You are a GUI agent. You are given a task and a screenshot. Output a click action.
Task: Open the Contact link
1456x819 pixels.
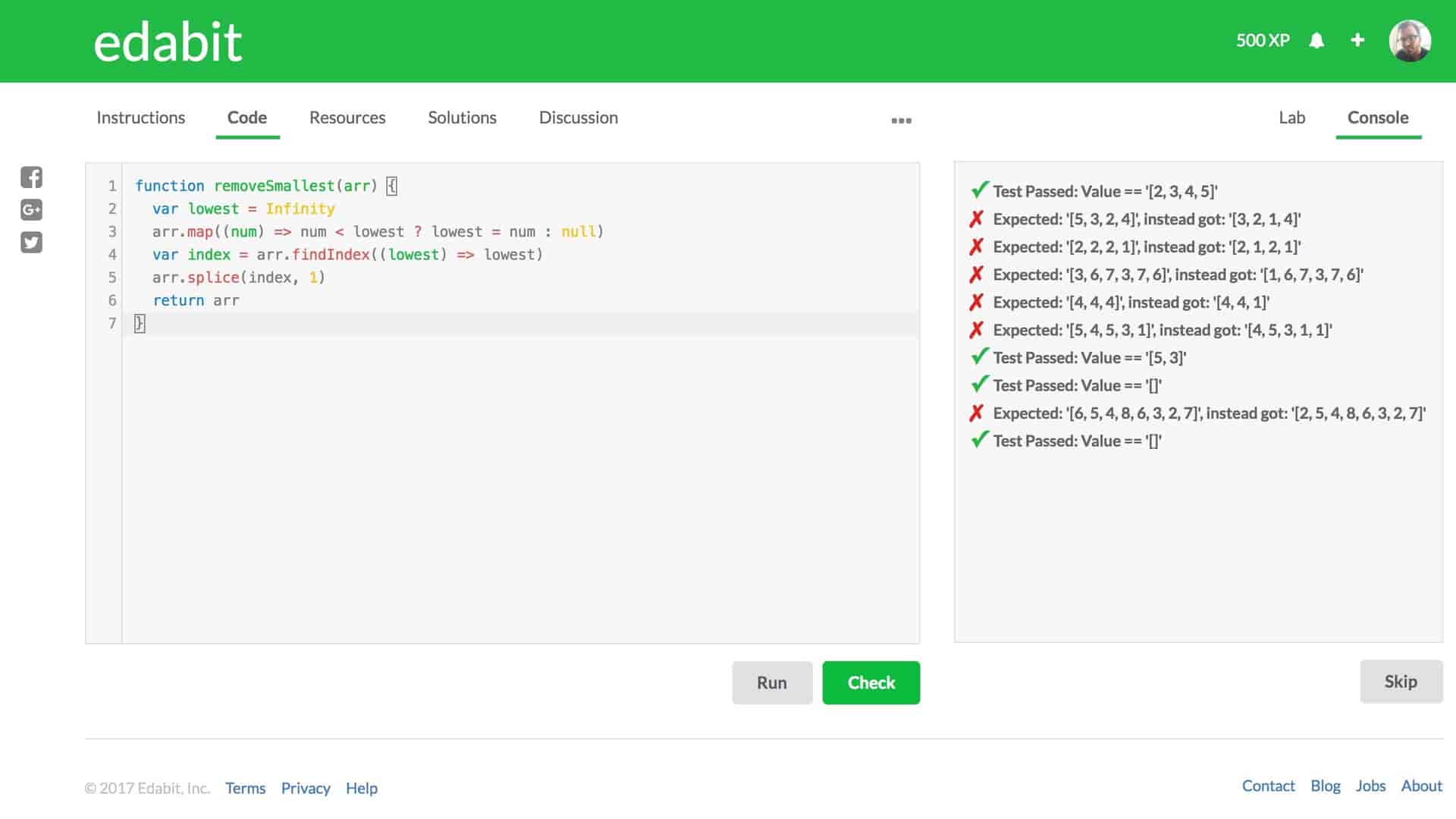[x=1268, y=786]
